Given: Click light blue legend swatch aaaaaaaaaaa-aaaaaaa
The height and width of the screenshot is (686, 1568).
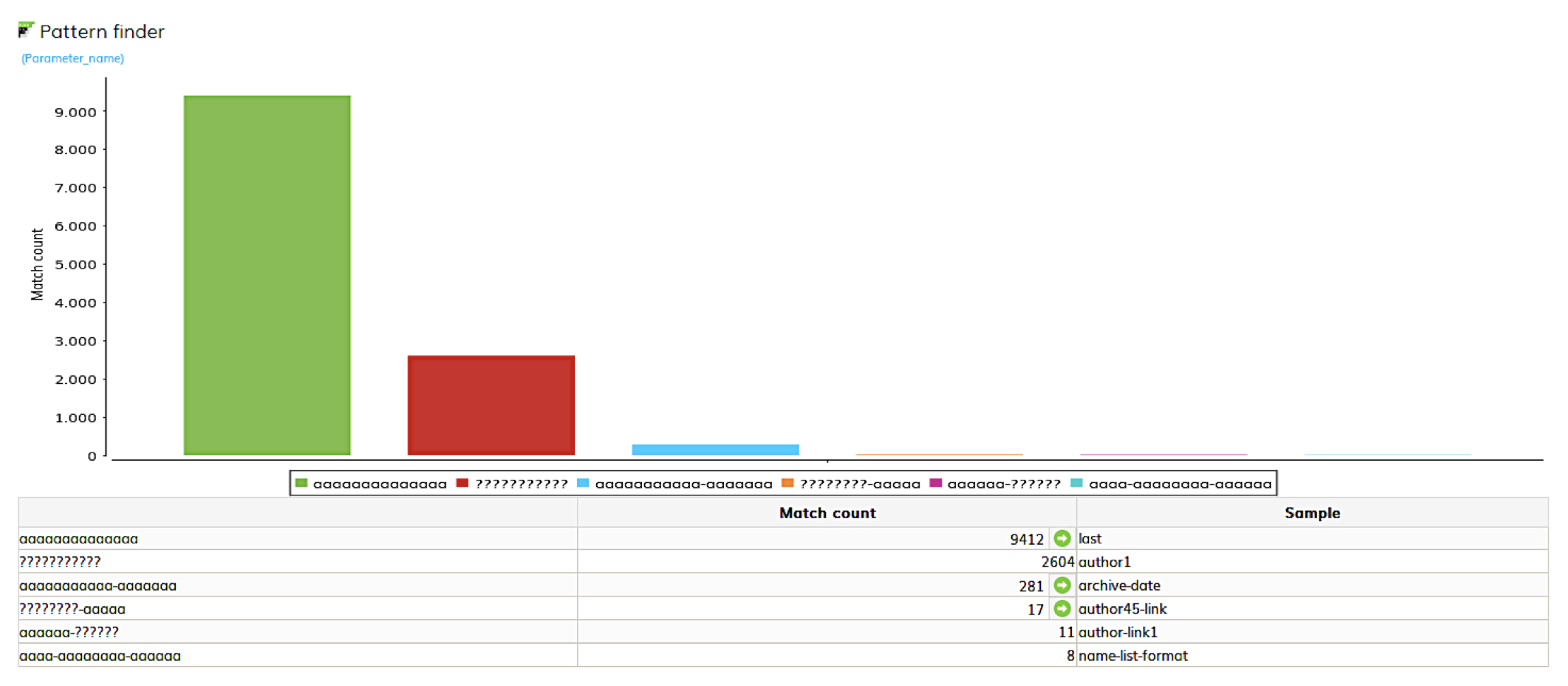Looking at the screenshot, I should [582, 483].
